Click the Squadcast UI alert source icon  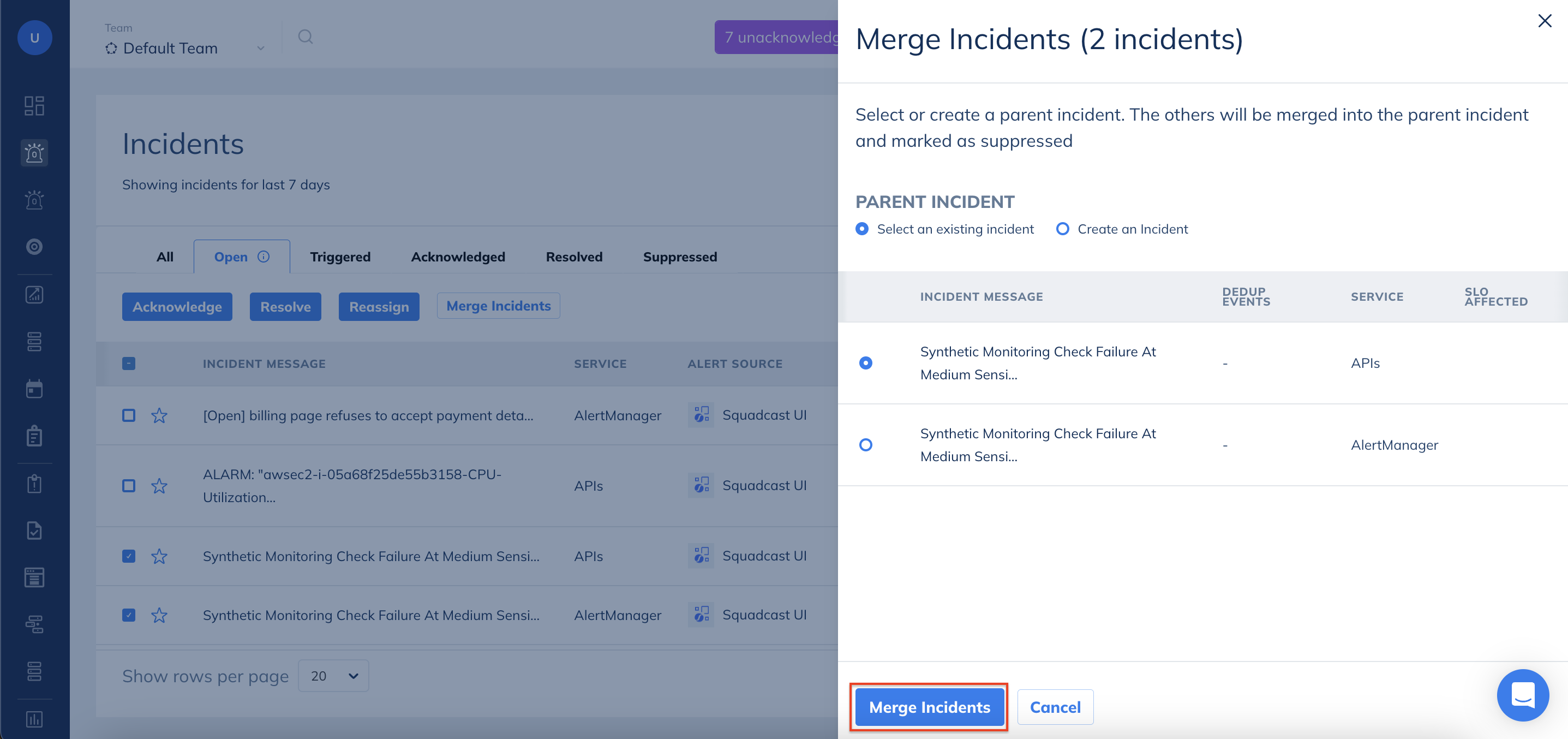(x=701, y=415)
